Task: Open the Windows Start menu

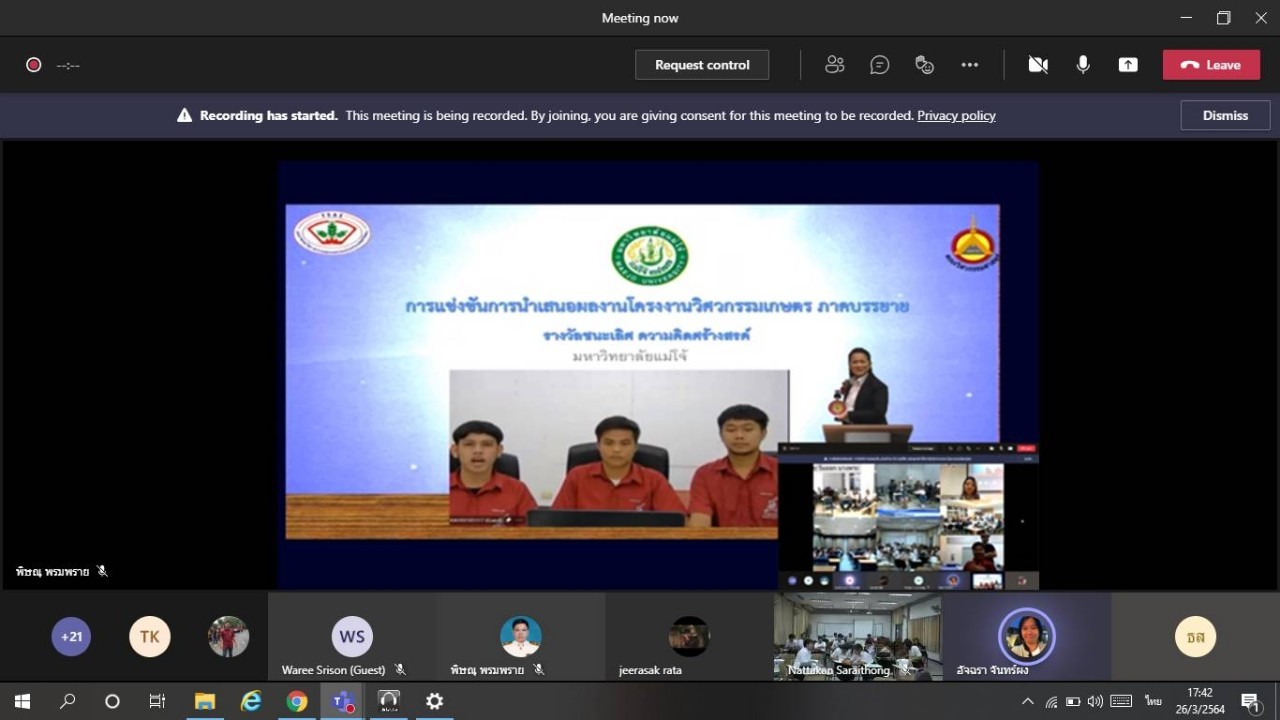Action: click(x=22, y=701)
